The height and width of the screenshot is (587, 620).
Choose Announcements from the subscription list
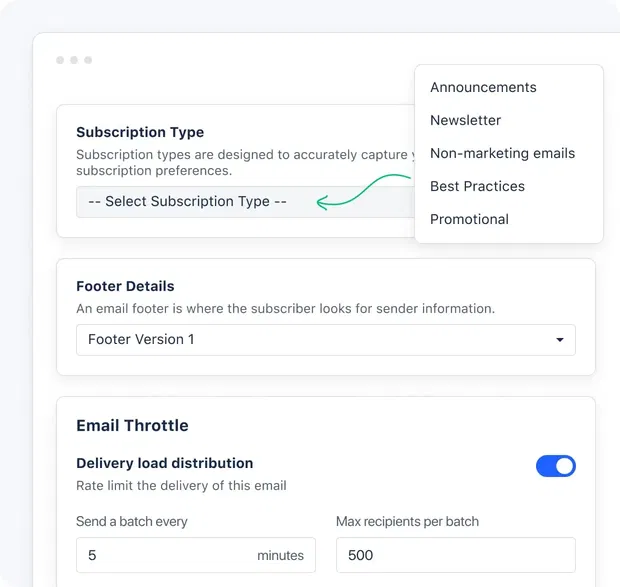(483, 87)
